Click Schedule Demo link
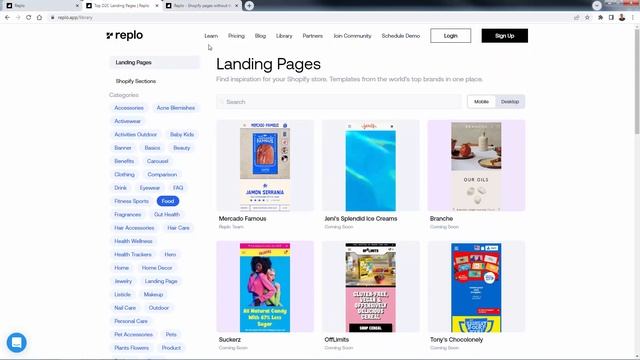640x360 pixels. (x=401, y=36)
